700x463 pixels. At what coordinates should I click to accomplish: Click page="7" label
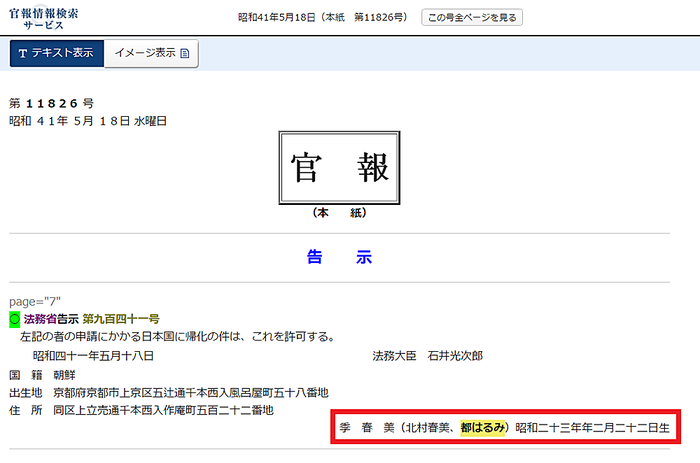[x=35, y=302]
